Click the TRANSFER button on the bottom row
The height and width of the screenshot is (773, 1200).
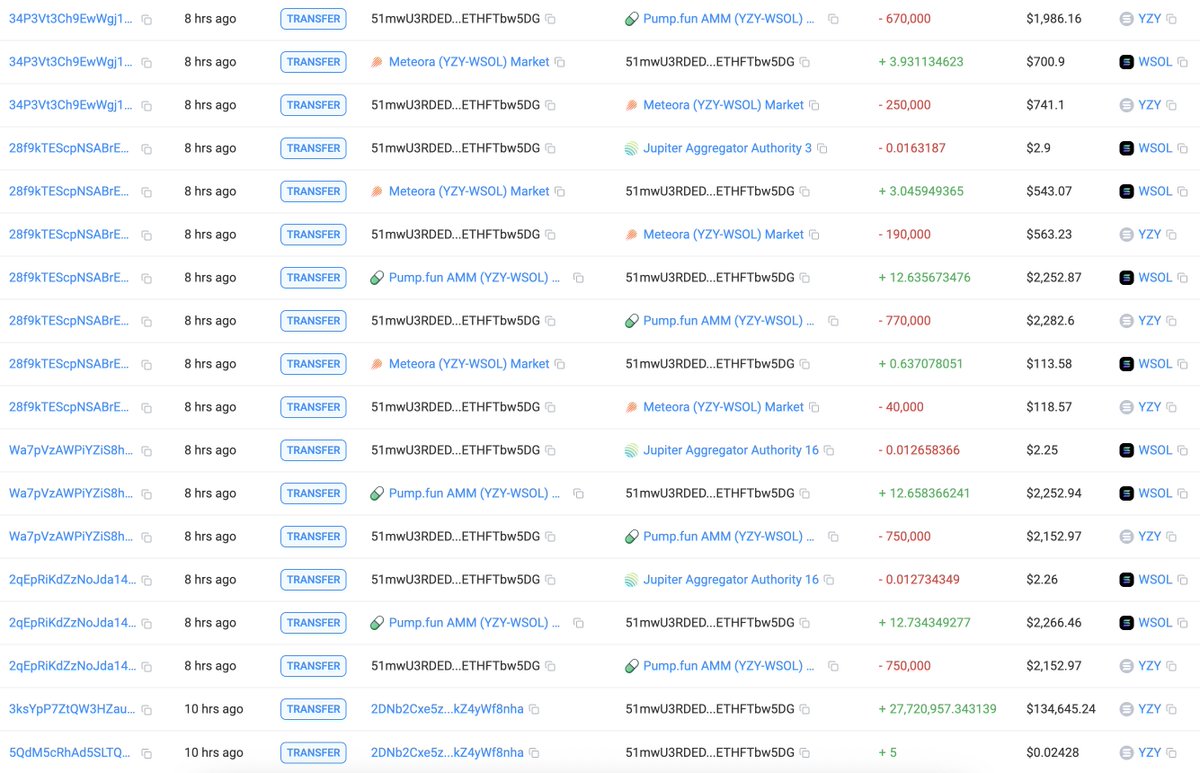(x=313, y=752)
